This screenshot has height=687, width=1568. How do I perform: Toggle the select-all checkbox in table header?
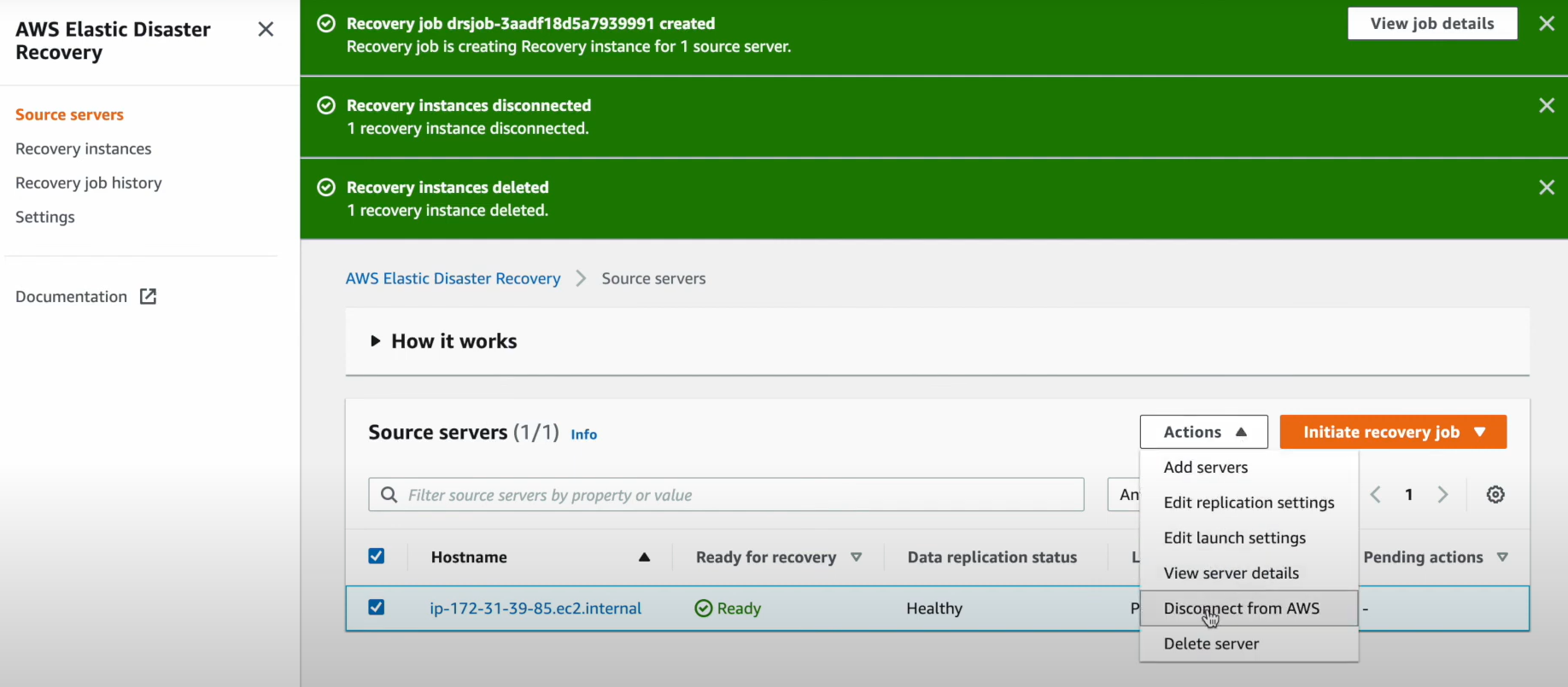tap(376, 556)
